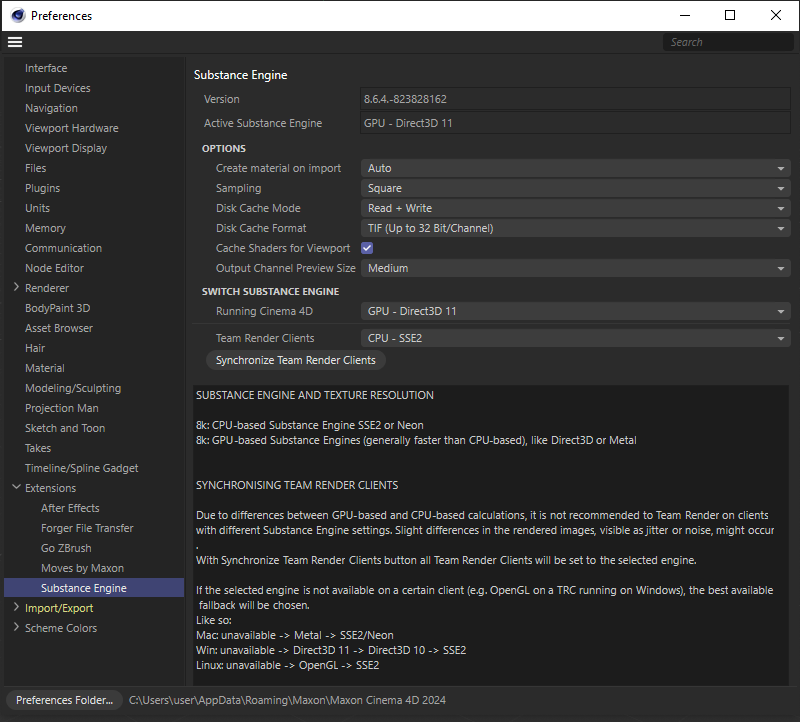Click the Cinema 4D logo in title bar
The height and width of the screenshot is (722, 800).
pyautogui.click(x=18, y=16)
